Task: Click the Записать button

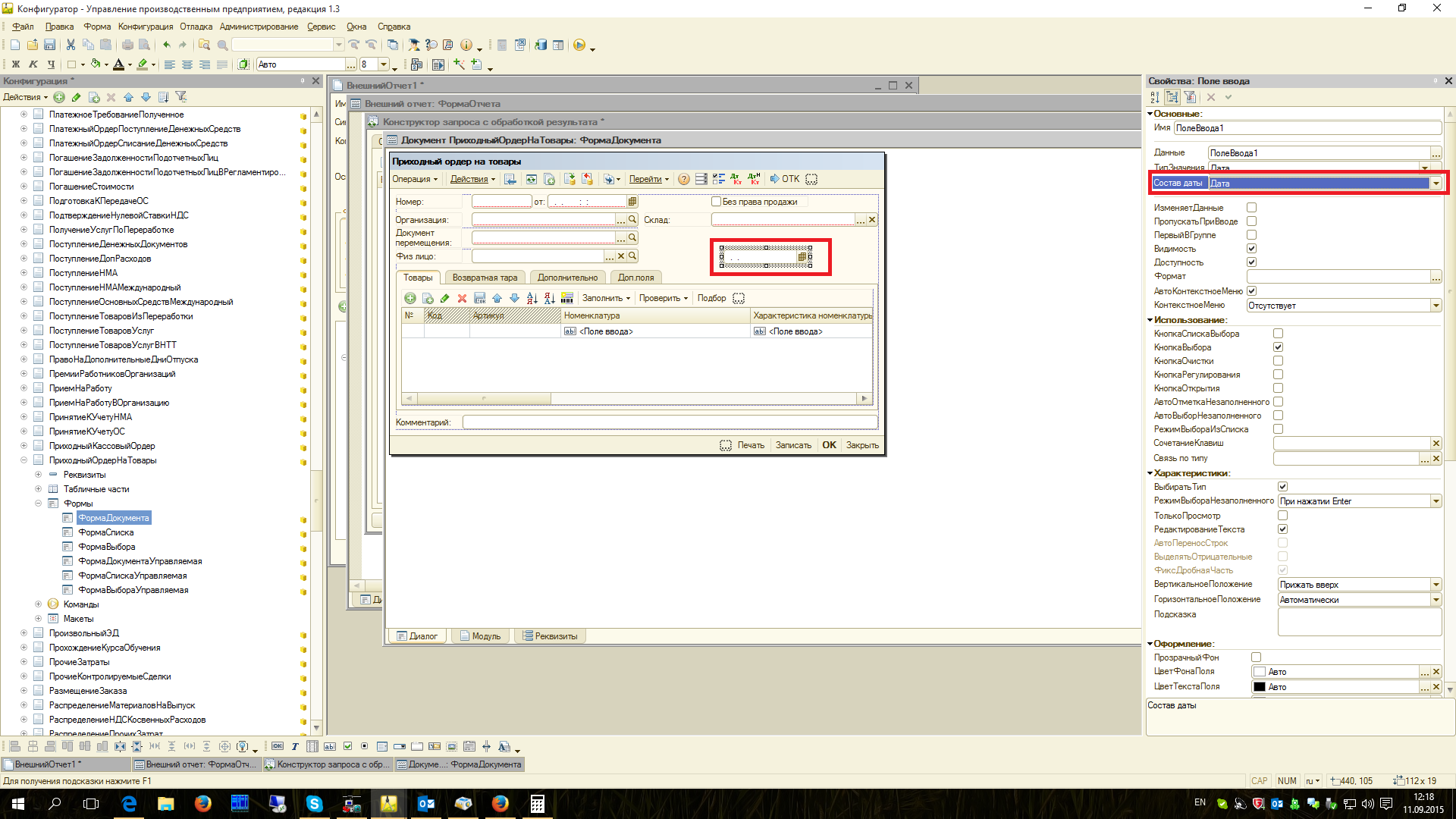Action: 793,446
